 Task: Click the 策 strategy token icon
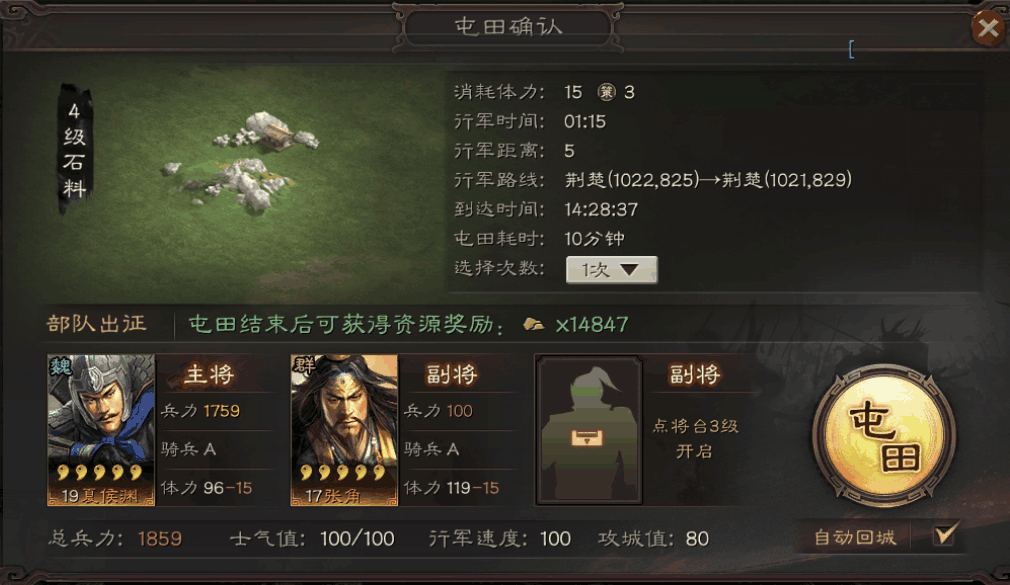point(606,92)
